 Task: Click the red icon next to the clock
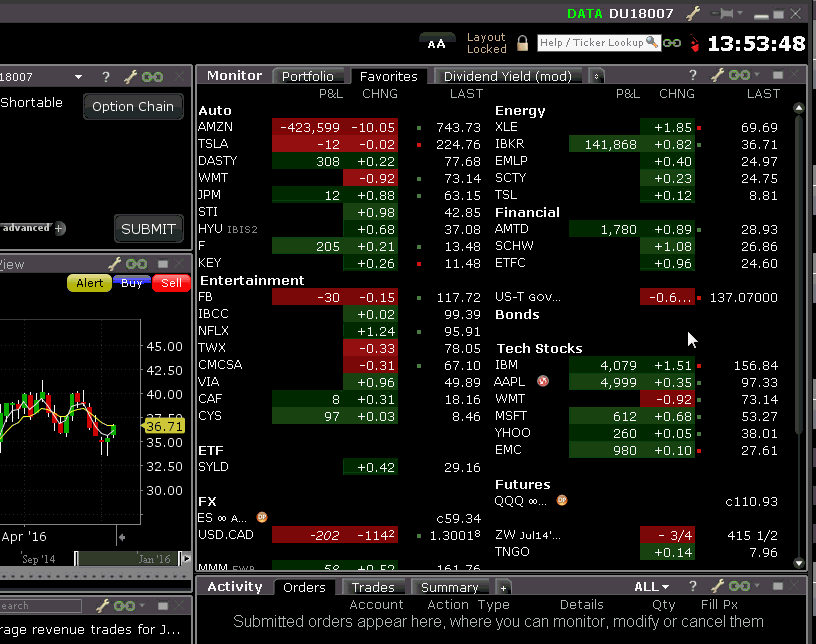click(x=695, y=44)
